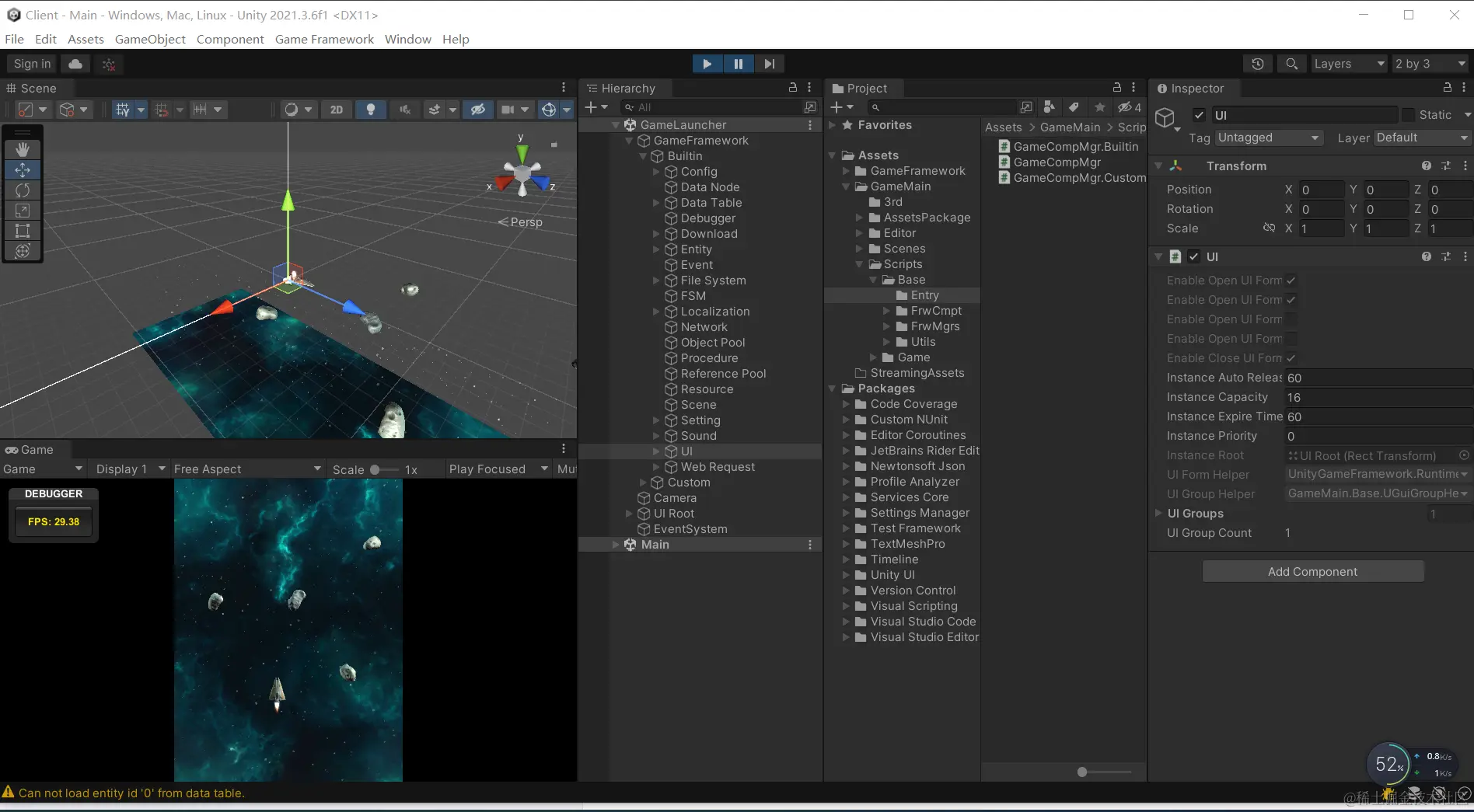Image resolution: width=1474 pixels, height=812 pixels.
Task: Toggle hidden objects visibility in Scene
Action: 478,110
